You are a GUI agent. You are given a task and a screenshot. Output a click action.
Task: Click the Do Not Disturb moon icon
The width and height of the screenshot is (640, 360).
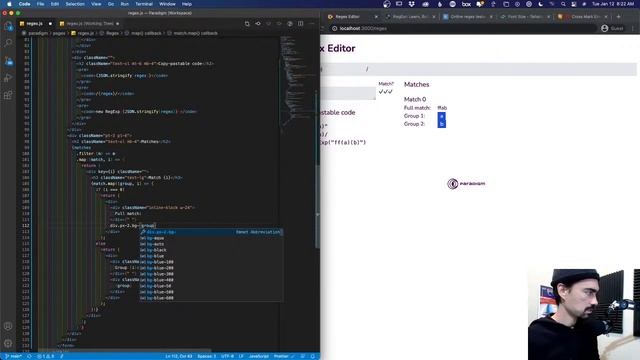540,4
